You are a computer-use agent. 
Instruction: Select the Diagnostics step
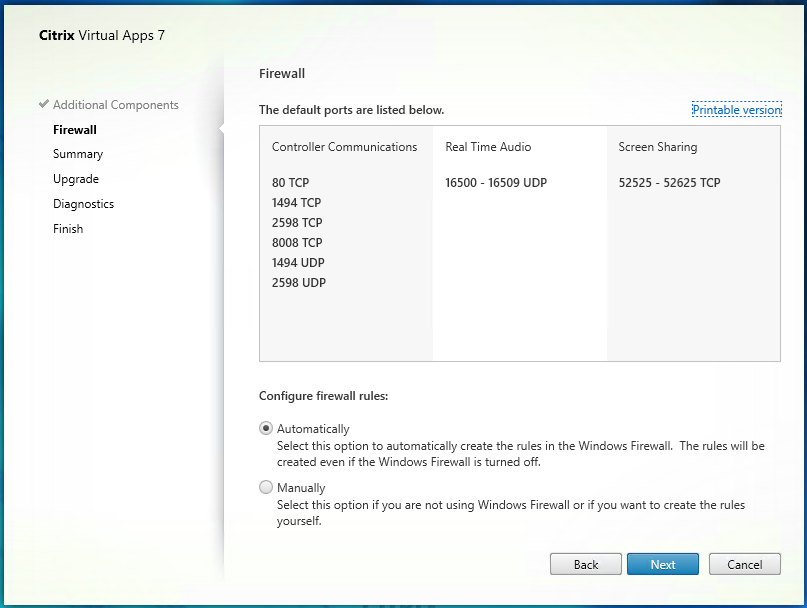[83, 204]
